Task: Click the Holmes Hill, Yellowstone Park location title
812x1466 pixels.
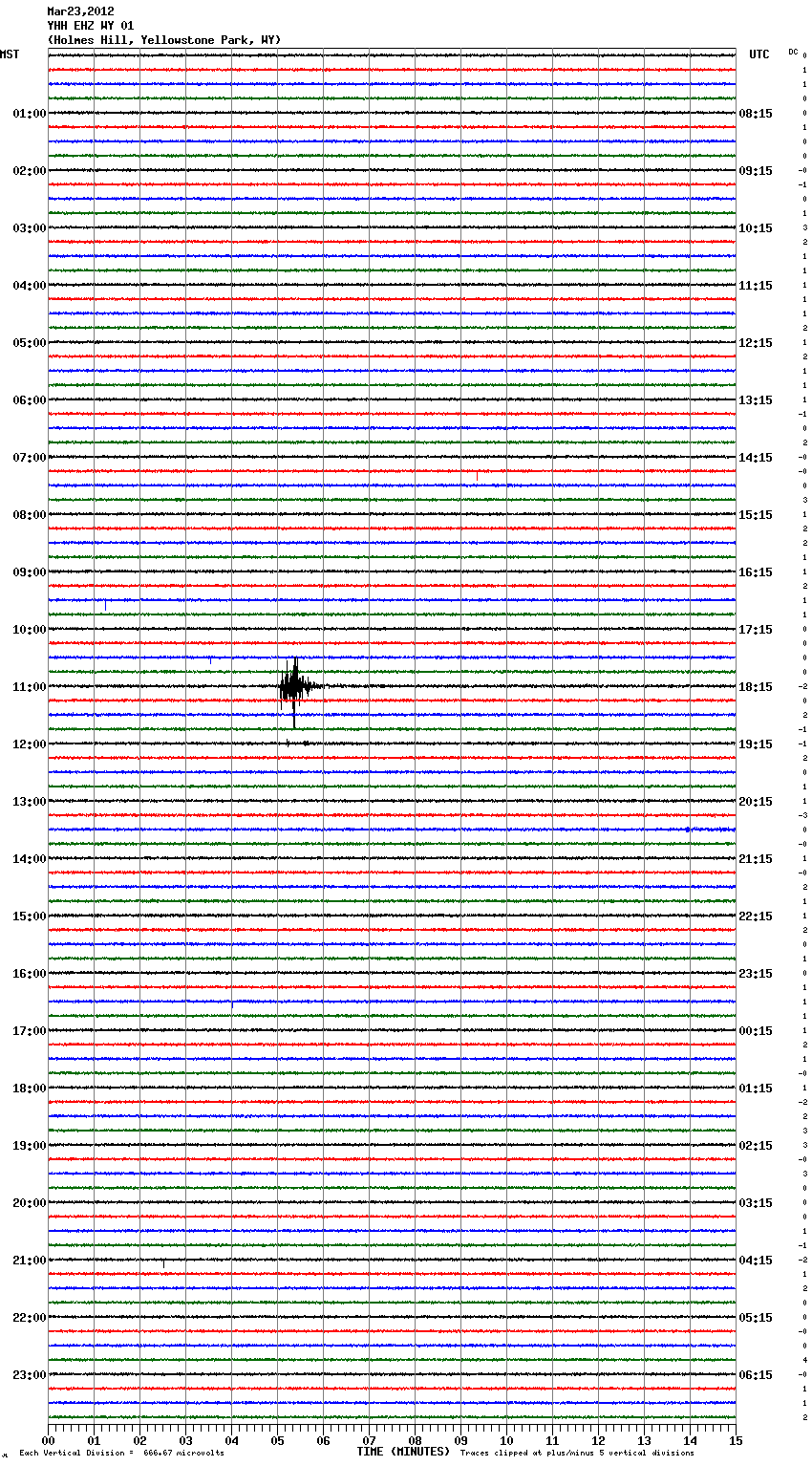Action: 164,40
